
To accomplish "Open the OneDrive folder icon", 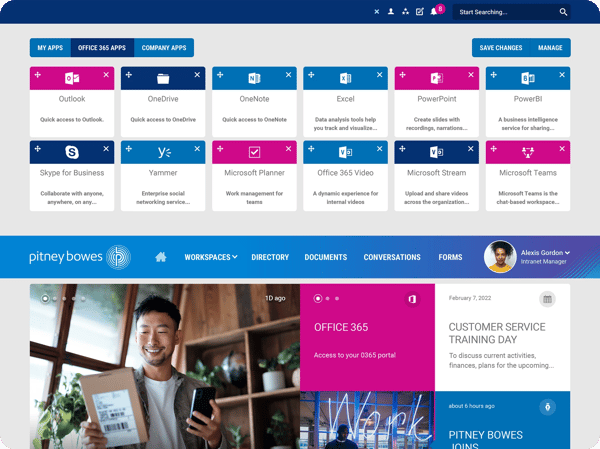I will pyautogui.click(x=163, y=78).
